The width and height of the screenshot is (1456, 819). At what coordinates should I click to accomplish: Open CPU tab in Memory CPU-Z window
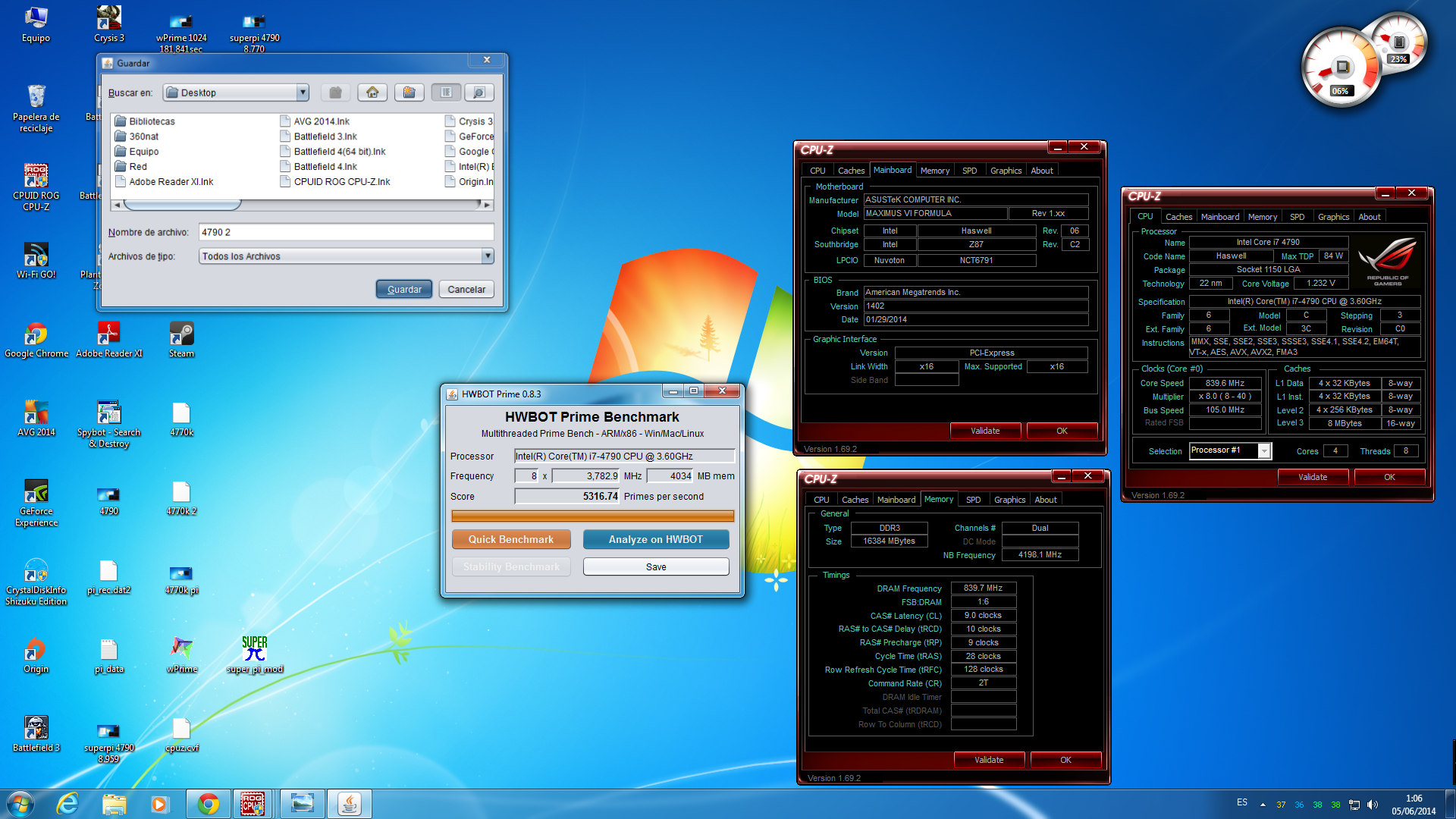(821, 500)
